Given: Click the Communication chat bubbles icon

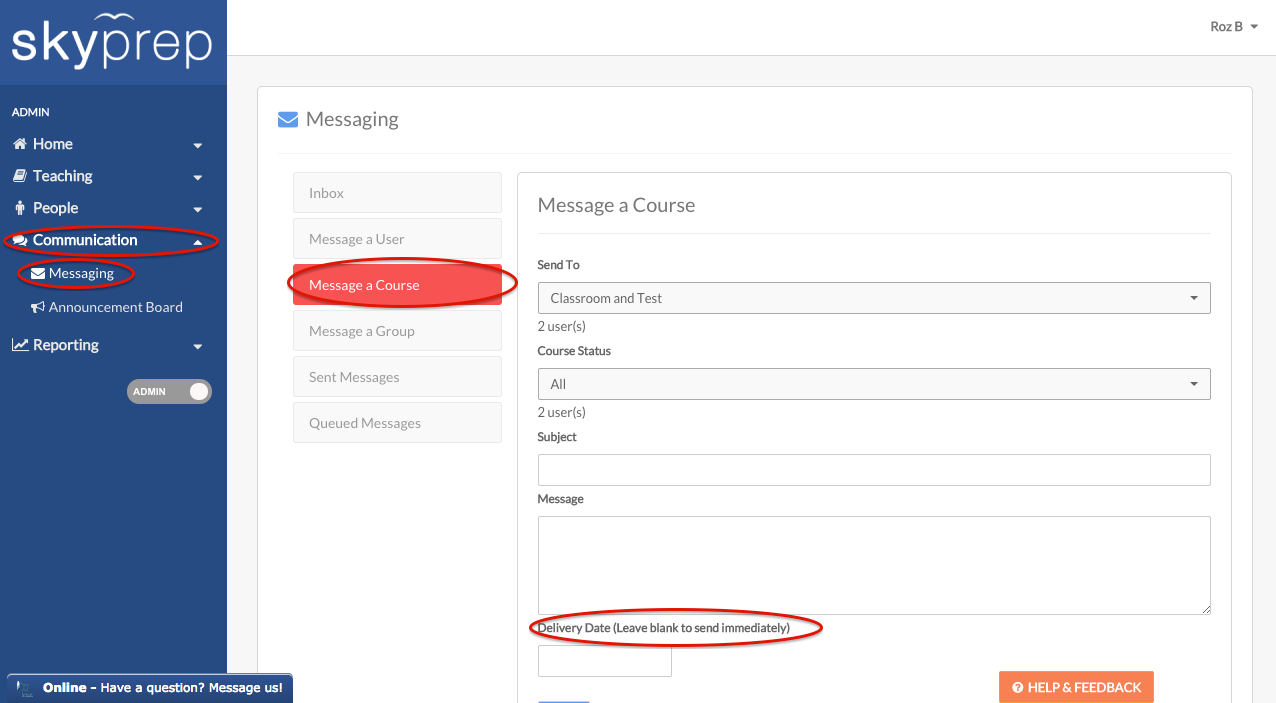Looking at the screenshot, I should [20, 241].
